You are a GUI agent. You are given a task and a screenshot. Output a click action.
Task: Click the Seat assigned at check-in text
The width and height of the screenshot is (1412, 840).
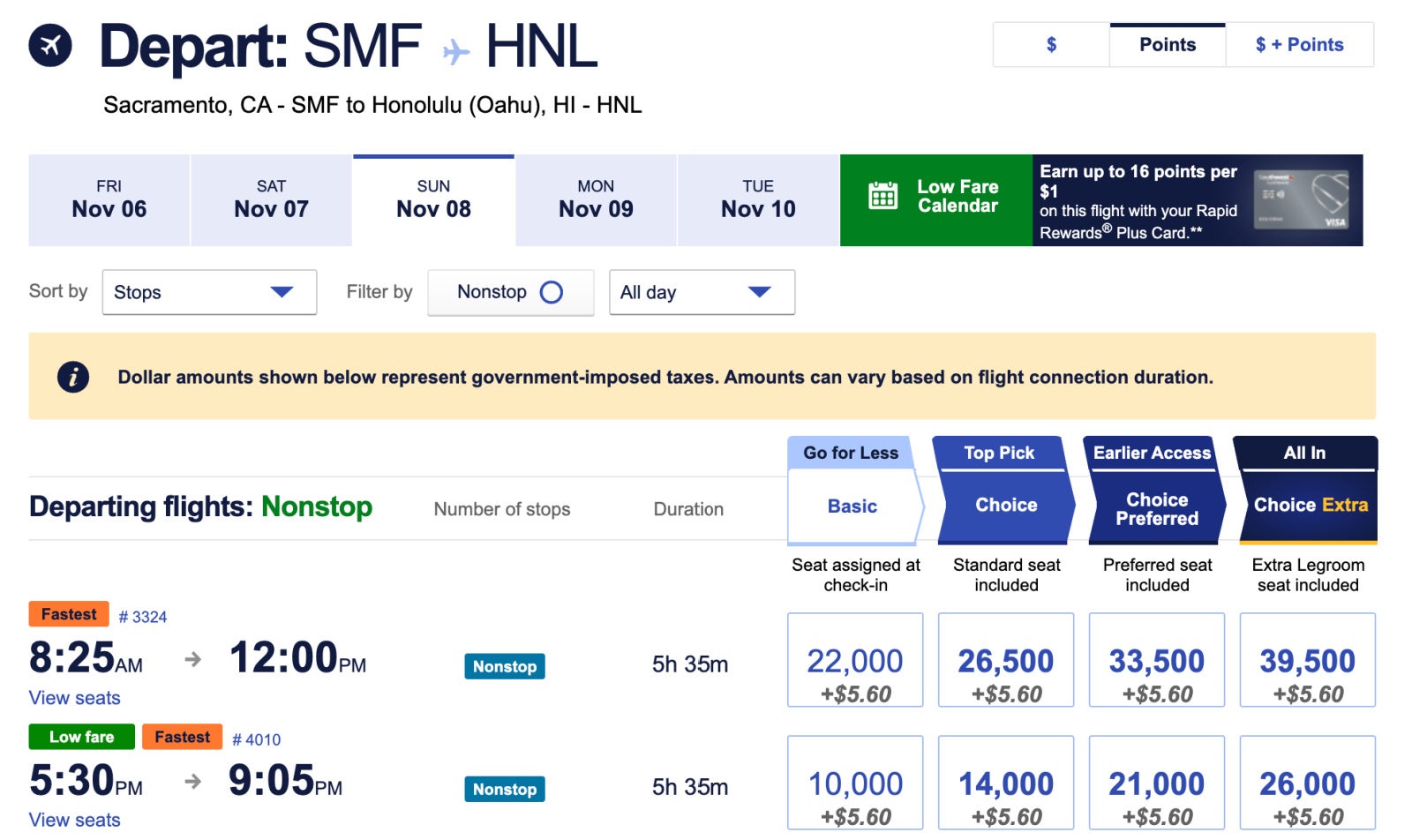point(856,574)
